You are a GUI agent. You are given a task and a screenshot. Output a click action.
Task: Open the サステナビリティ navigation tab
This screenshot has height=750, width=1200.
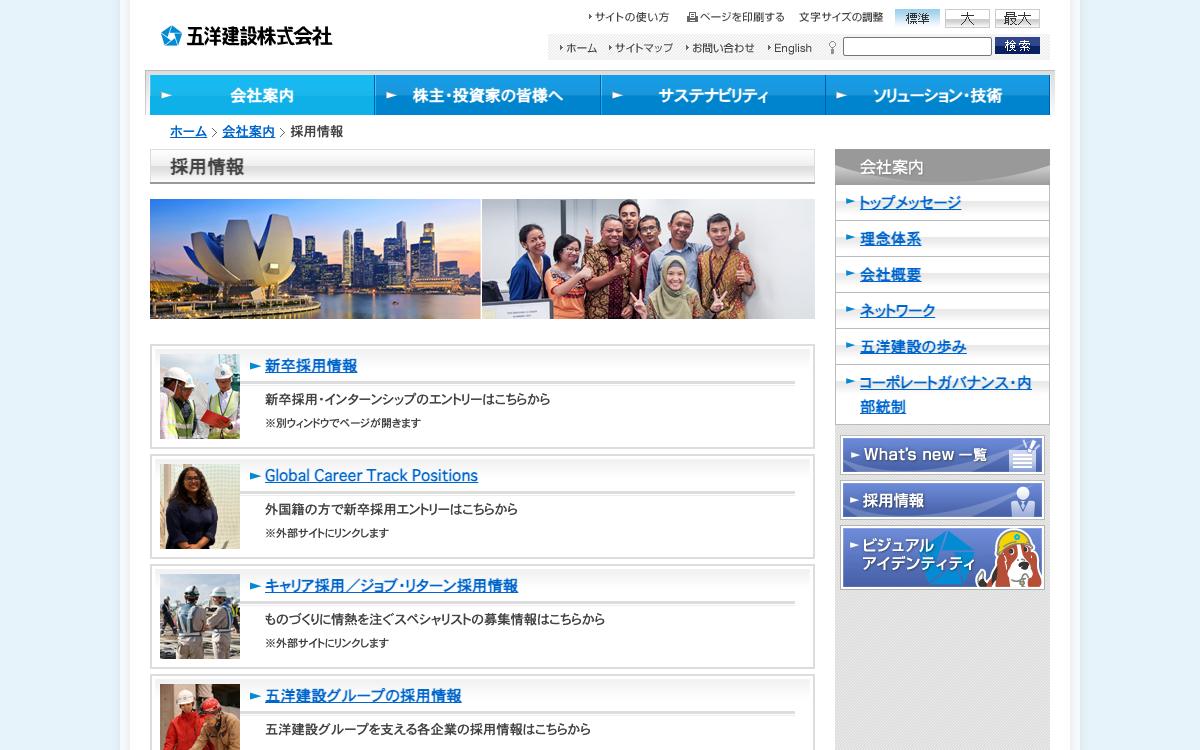coord(713,95)
